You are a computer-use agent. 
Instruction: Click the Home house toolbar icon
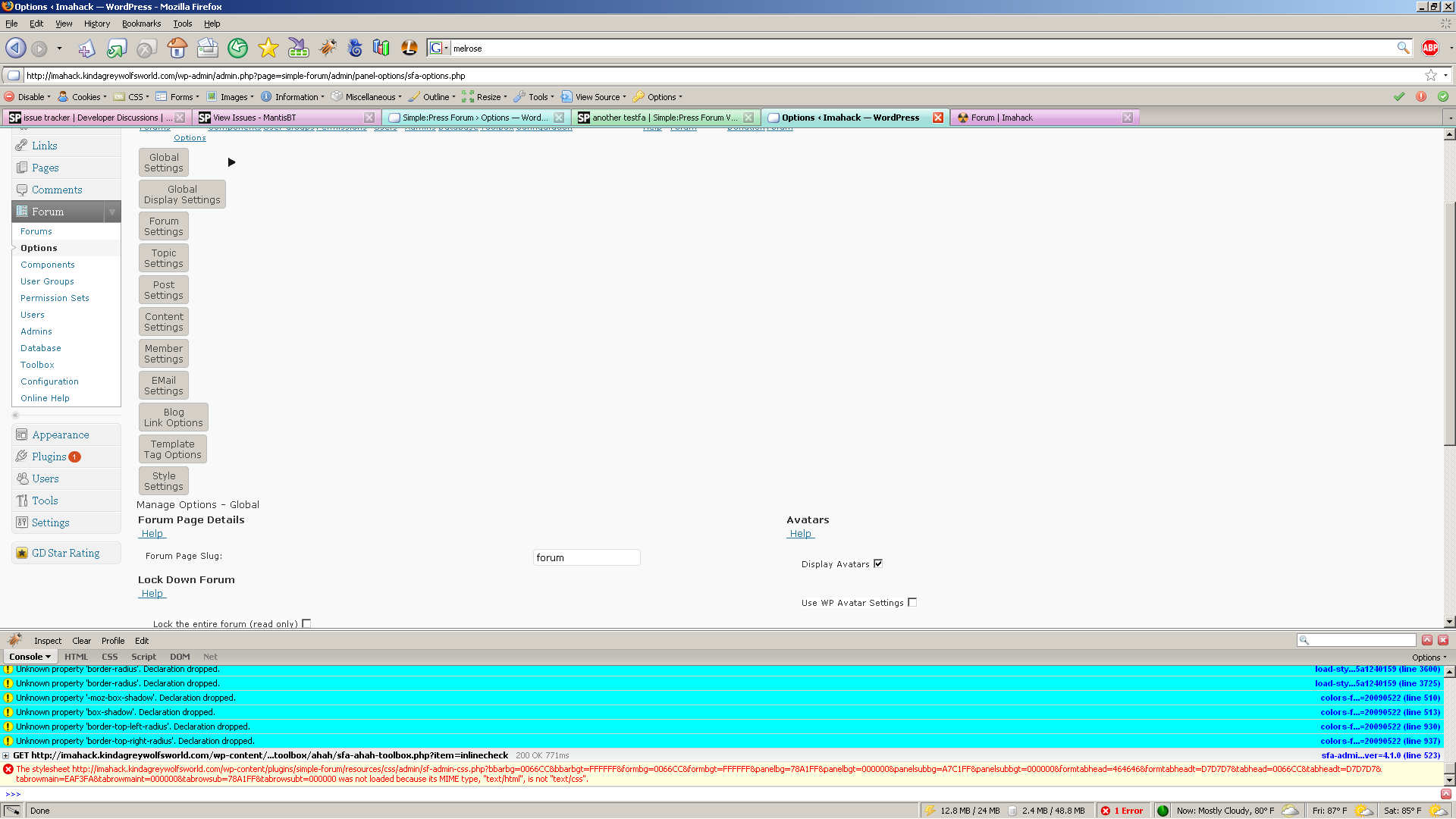pos(177,49)
